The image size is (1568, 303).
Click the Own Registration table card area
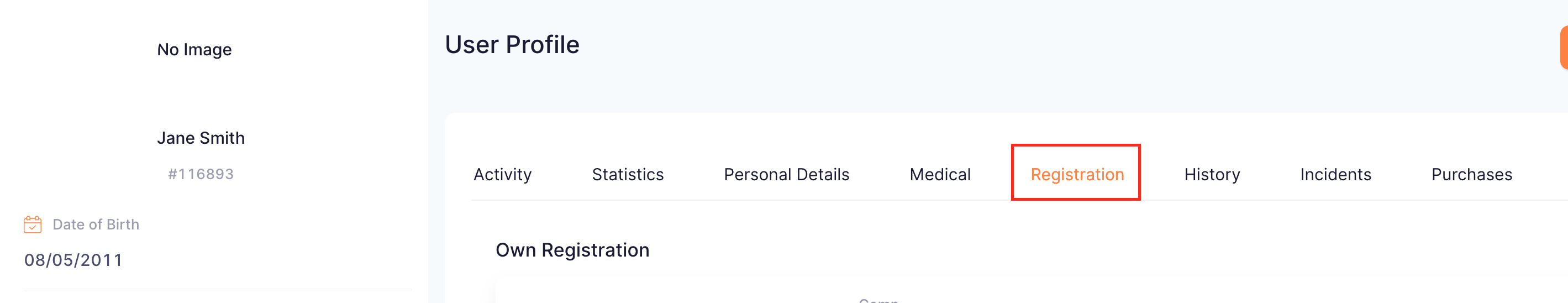point(1030,290)
